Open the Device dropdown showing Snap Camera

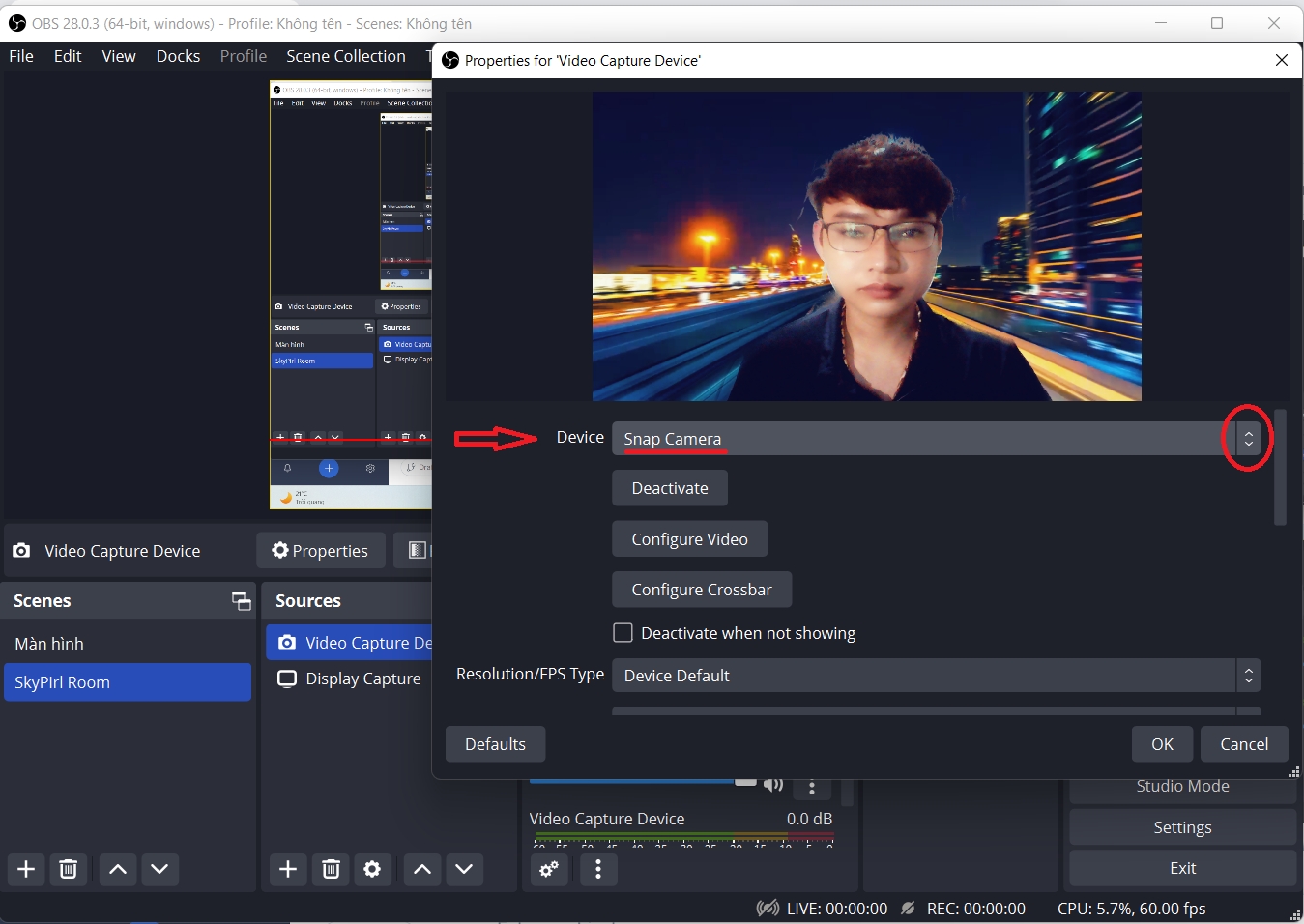935,439
